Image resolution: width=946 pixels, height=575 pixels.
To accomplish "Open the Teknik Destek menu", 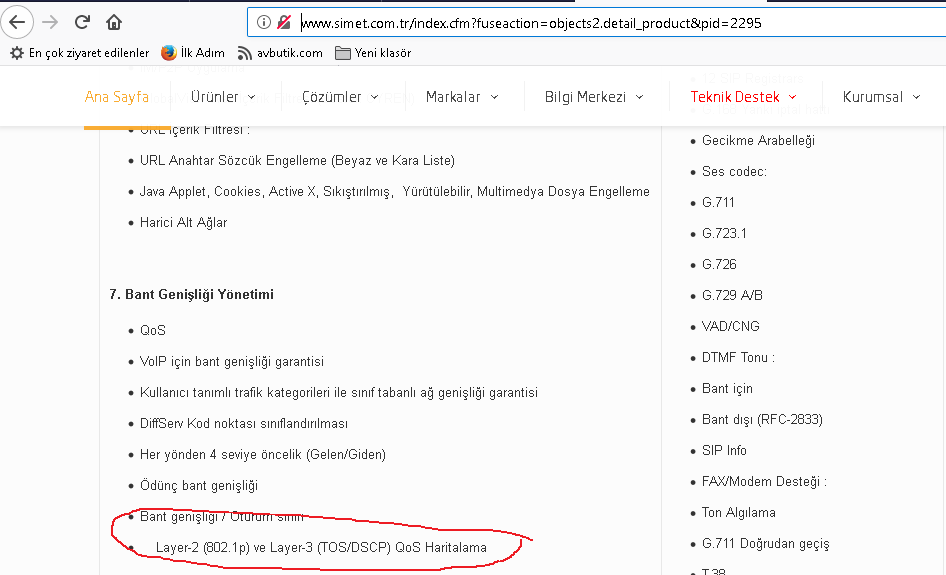I will (742, 97).
